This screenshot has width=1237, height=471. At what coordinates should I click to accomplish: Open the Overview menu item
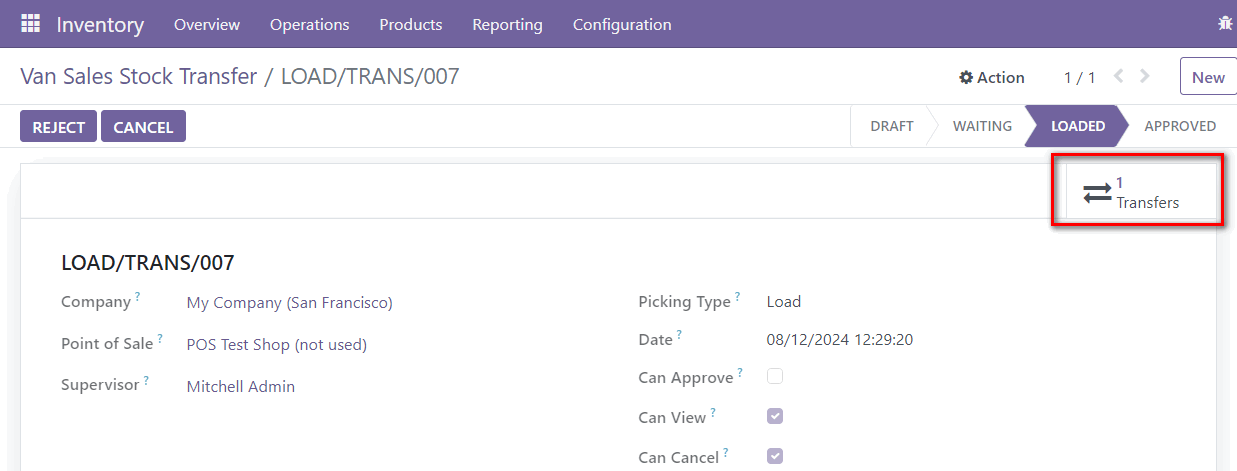207,24
